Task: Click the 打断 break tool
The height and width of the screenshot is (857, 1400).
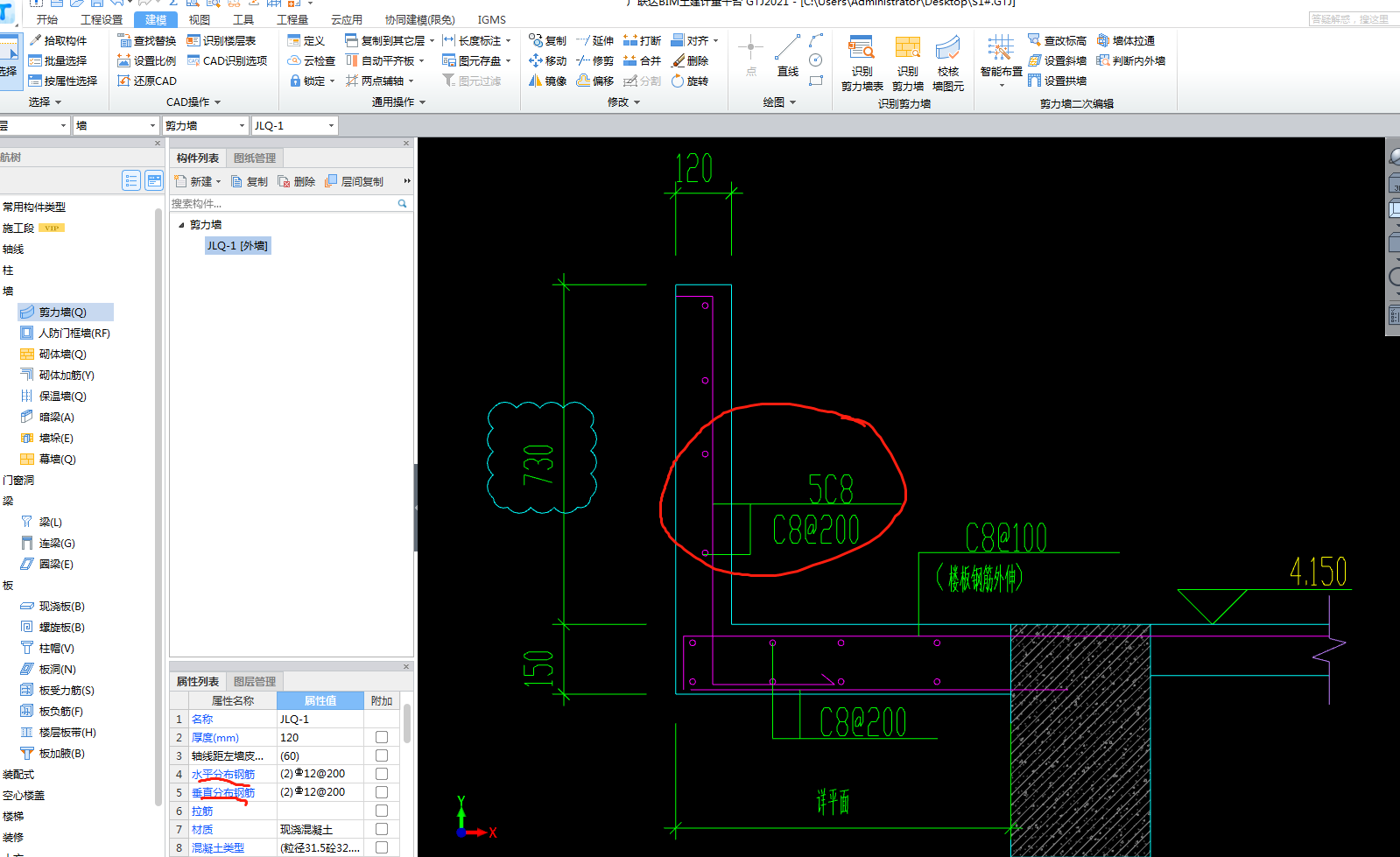Action: 643,40
